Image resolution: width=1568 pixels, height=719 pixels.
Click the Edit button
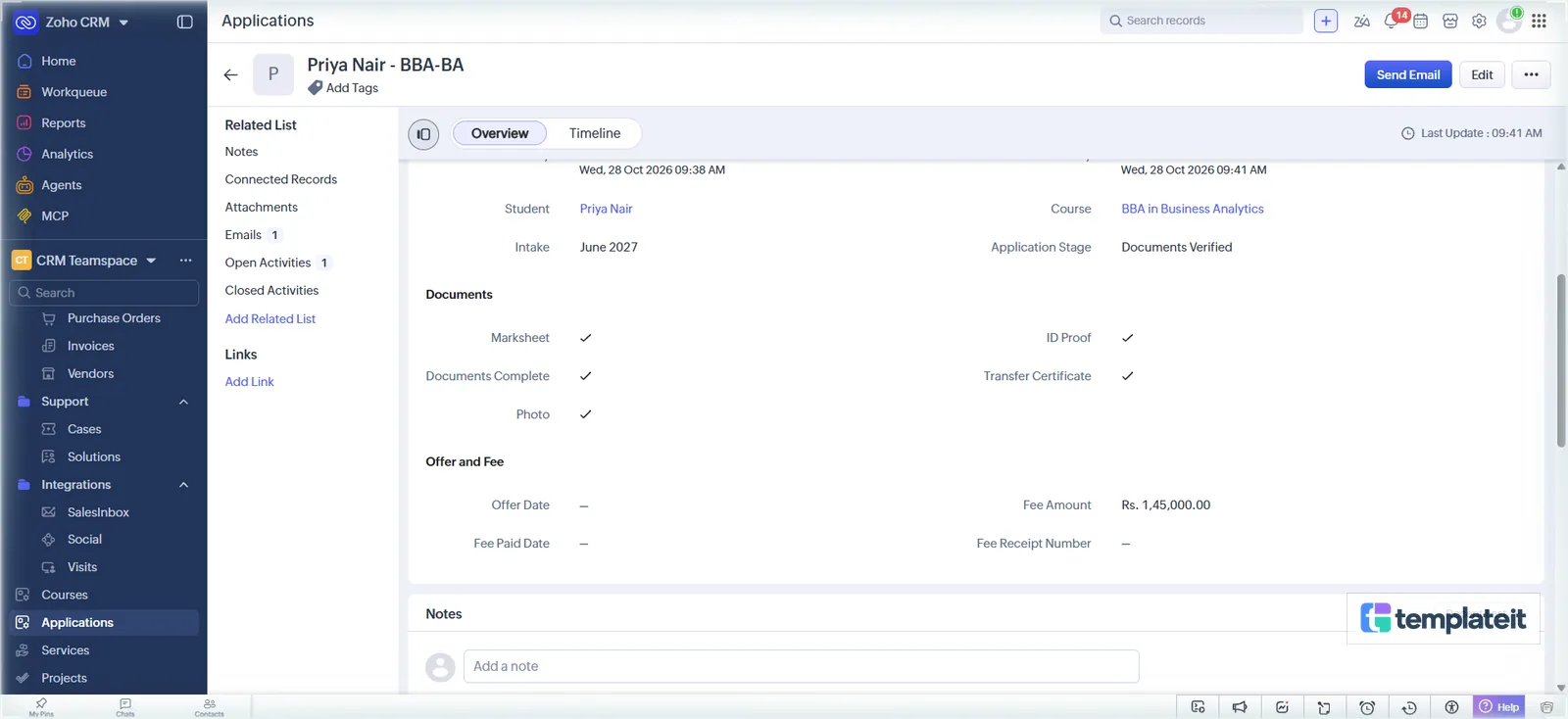tap(1482, 74)
